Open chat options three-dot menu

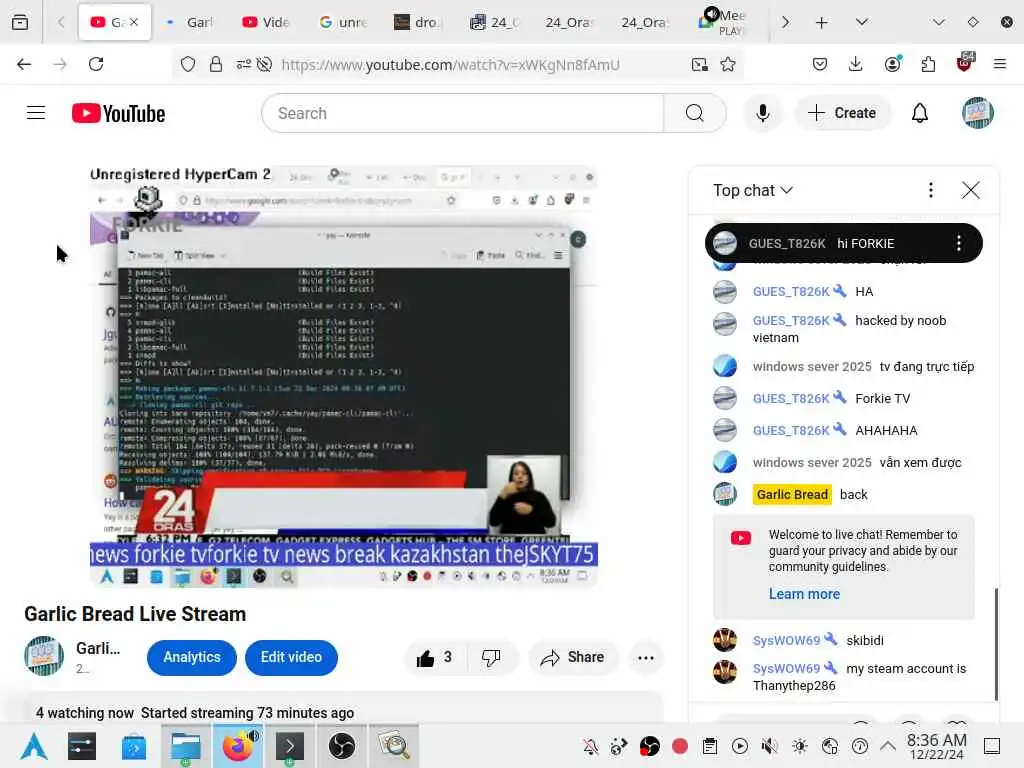(931, 190)
